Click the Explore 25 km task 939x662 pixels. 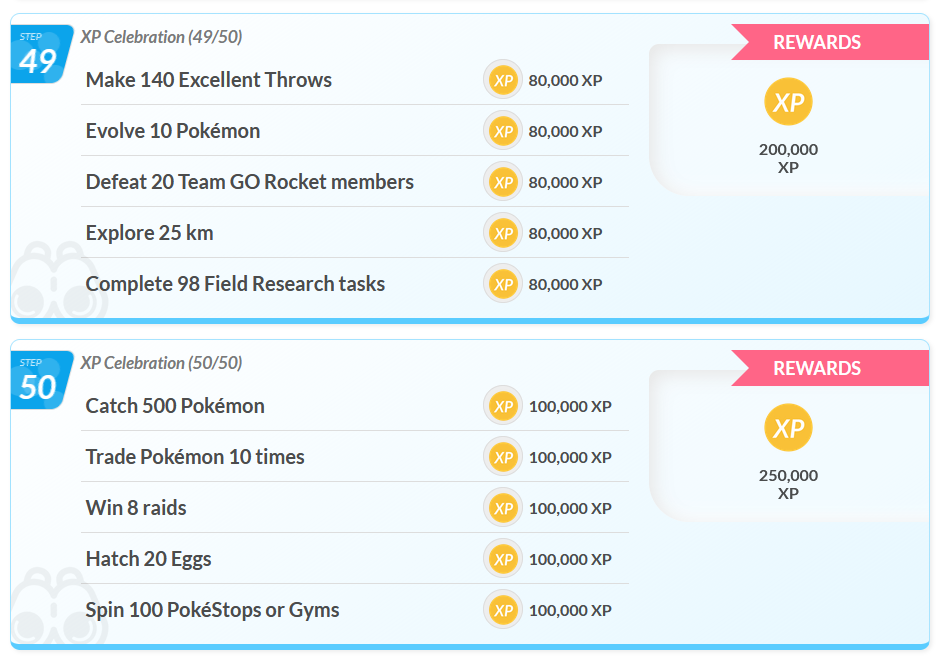[x=150, y=233]
